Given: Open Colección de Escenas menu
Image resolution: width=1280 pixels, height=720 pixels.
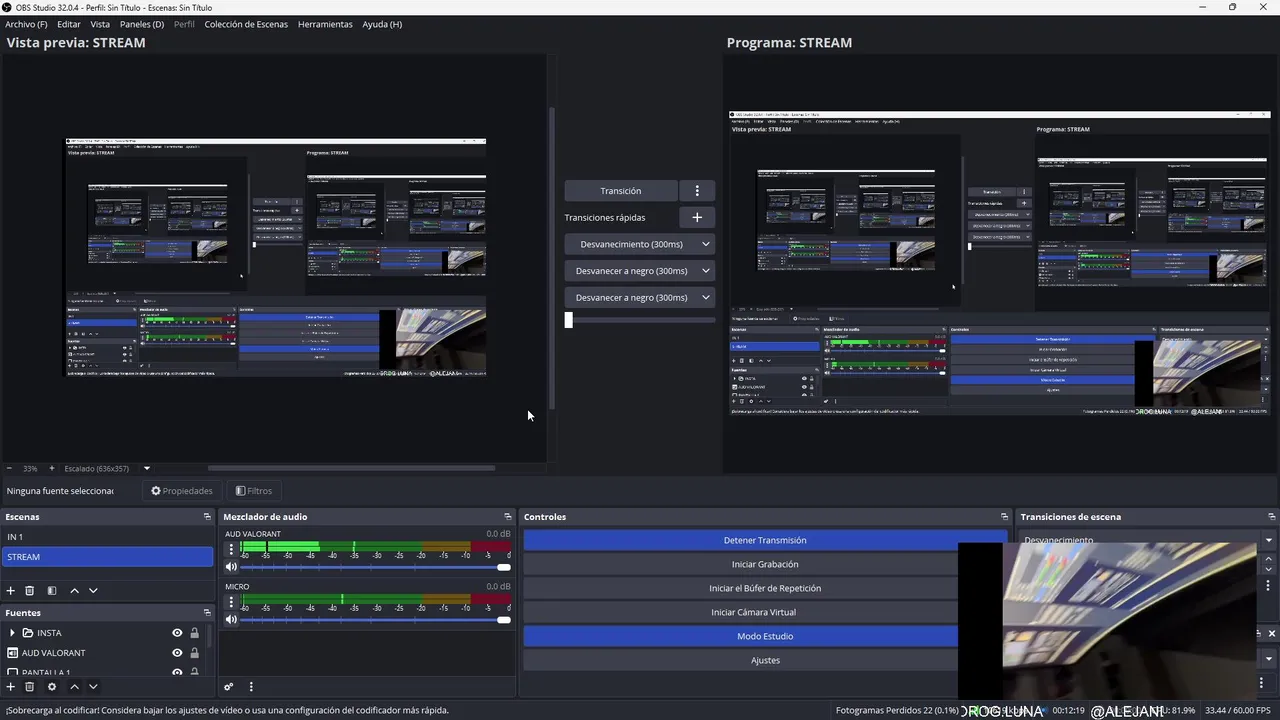Looking at the screenshot, I should coord(246,24).
